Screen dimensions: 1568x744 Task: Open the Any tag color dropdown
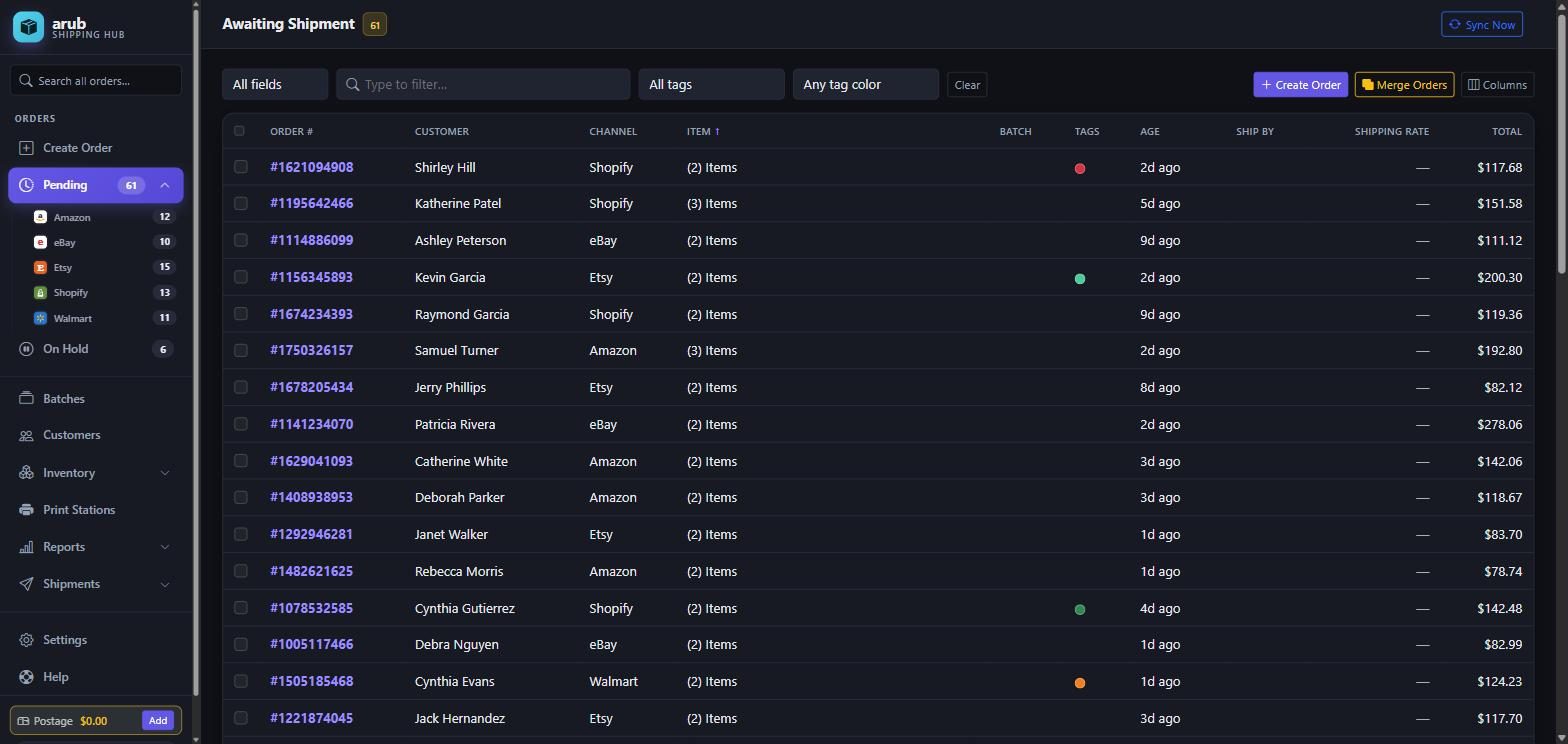865,84
